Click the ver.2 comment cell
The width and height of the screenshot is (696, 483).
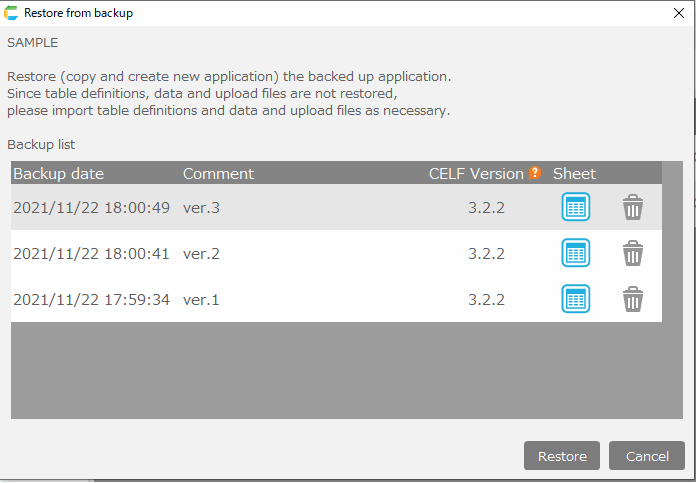click(x=201, y=254)
